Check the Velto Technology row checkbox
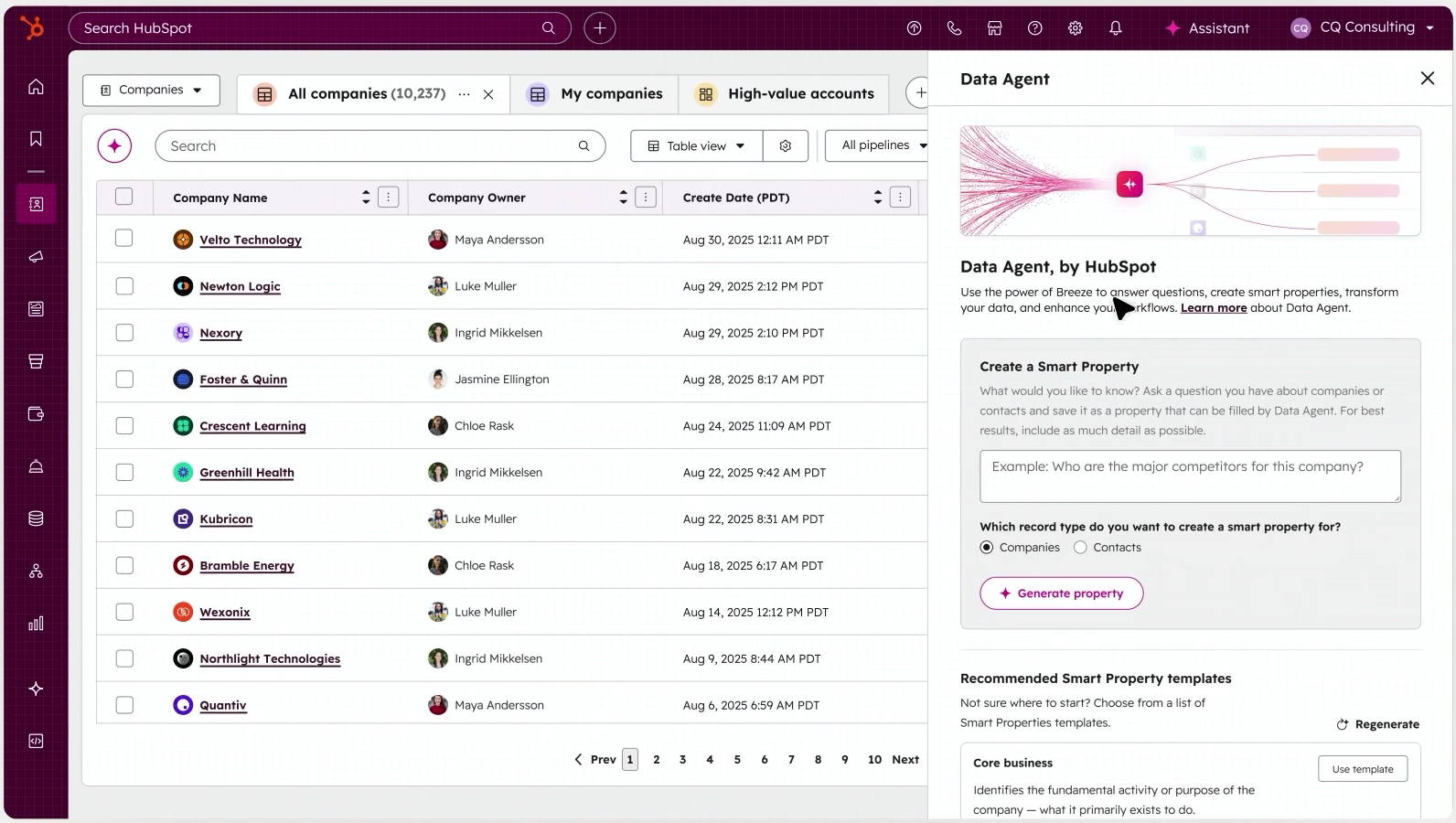 124,239
